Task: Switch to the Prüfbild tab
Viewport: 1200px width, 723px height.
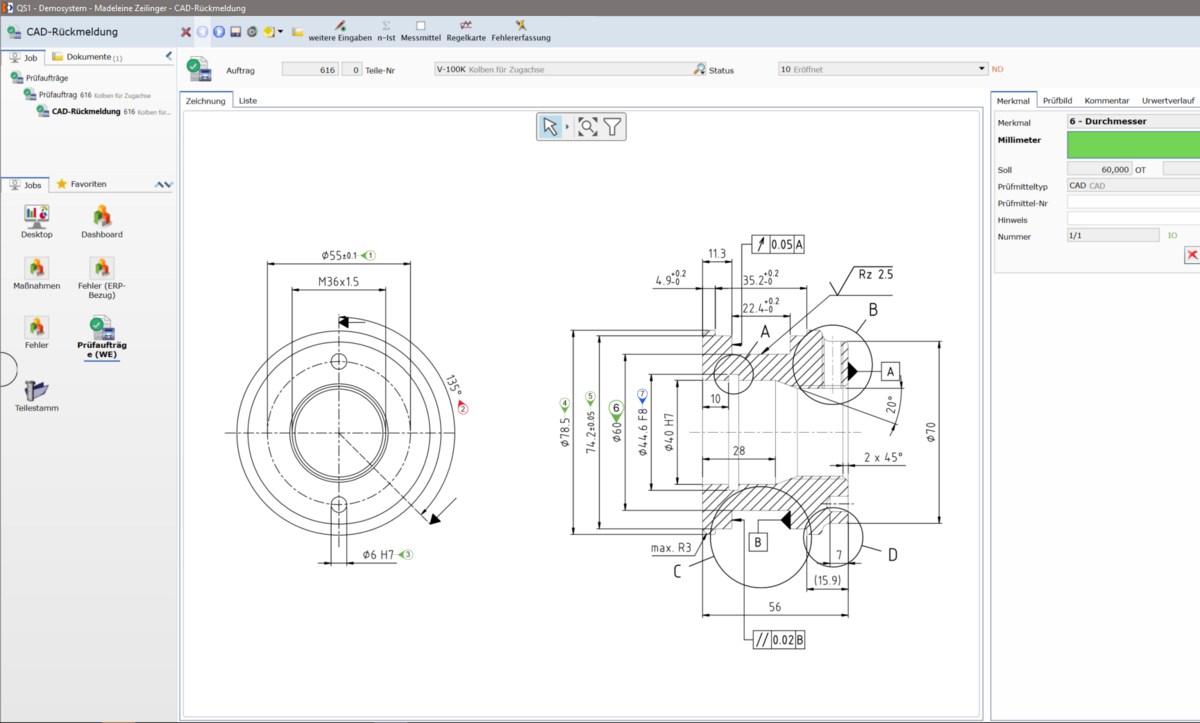Action: tap(1057, 101)
